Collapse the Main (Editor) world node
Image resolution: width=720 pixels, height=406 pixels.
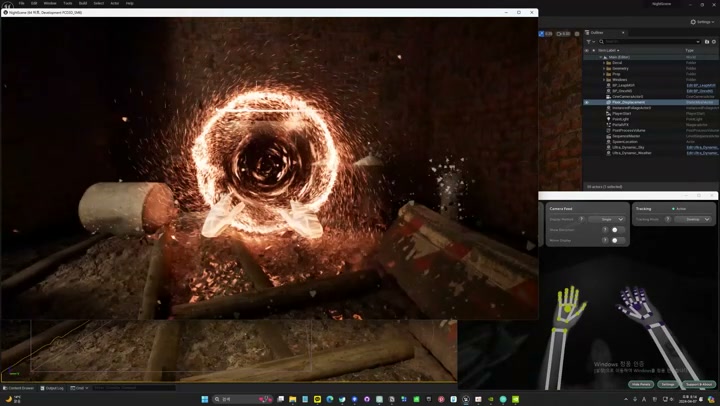(x=601, y=57)
